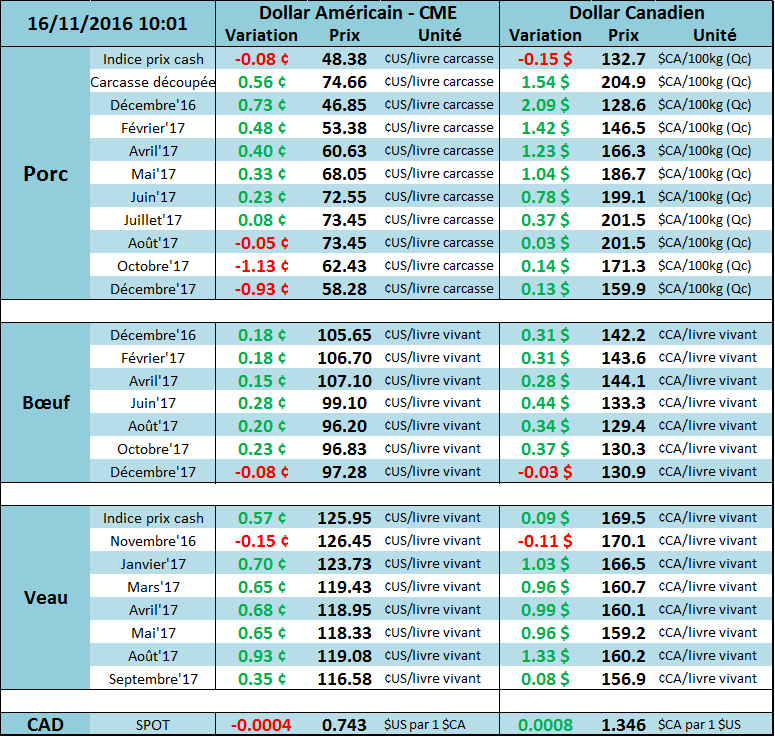This screenshot has width=775, height=737.
Task: Click the Porc section label
Action: (46, 173)
